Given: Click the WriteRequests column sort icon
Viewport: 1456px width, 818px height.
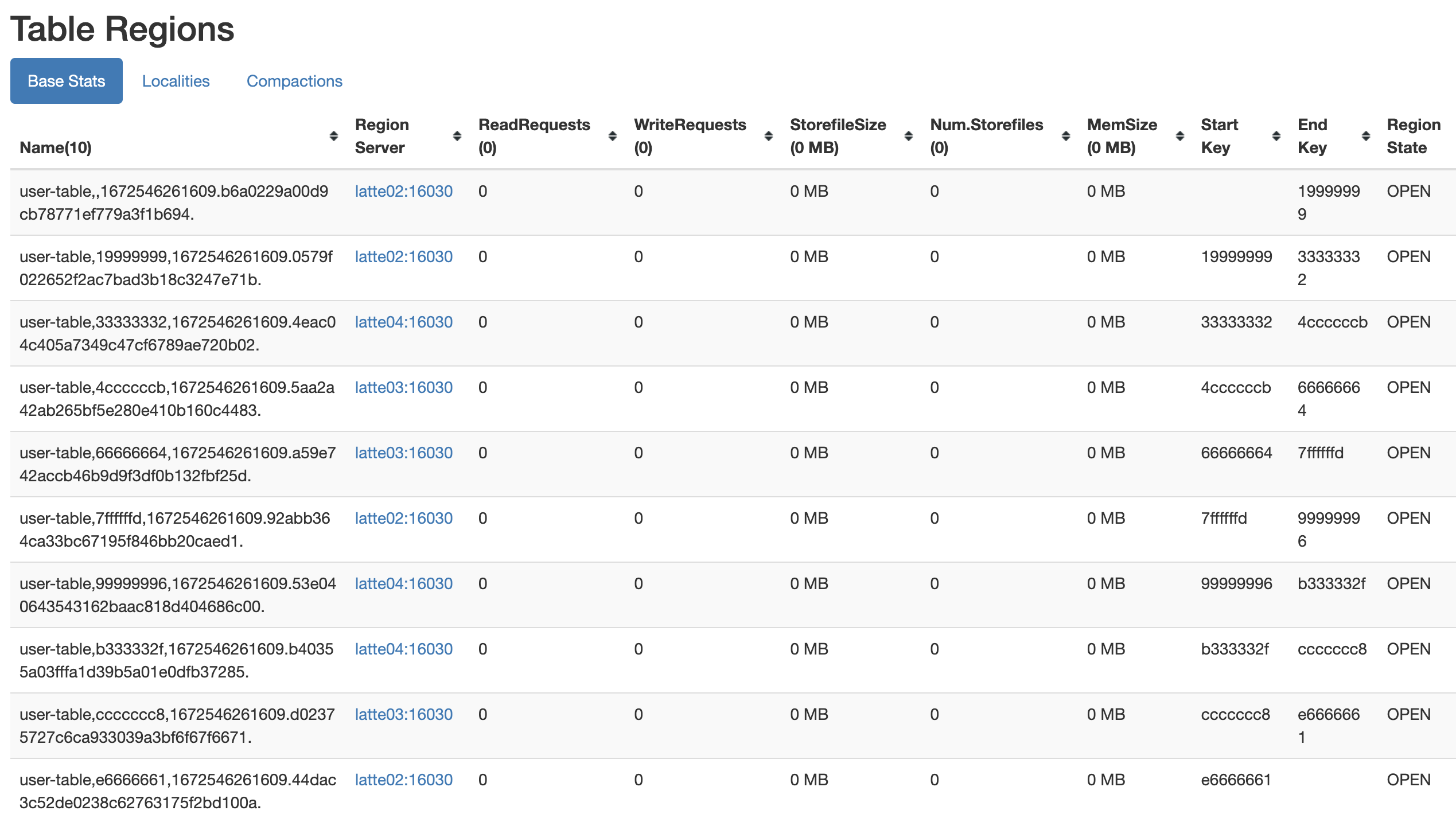Looking at the screenshot, I should click(x=769, y=136).
